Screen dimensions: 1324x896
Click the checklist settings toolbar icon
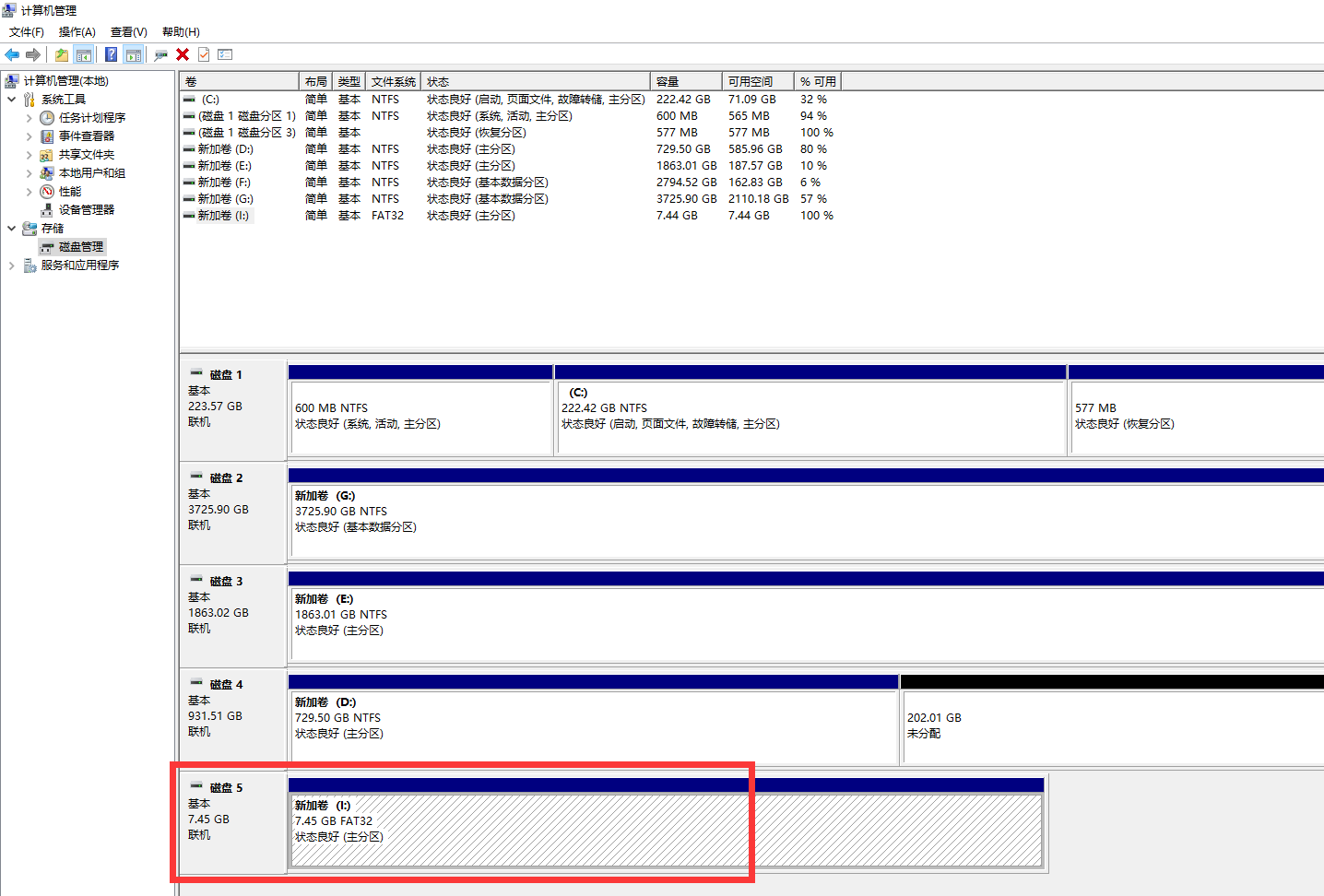point(225,54)
